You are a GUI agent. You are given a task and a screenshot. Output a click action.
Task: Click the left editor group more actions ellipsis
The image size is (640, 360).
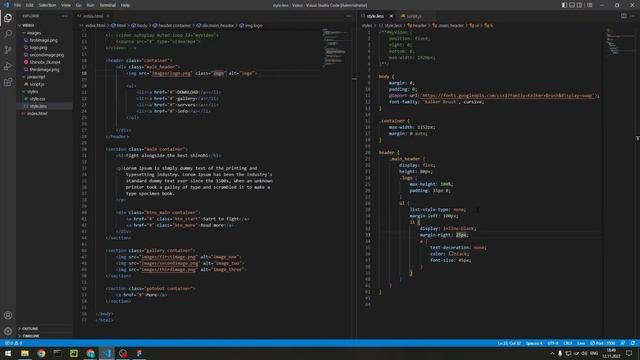point(348,16)
